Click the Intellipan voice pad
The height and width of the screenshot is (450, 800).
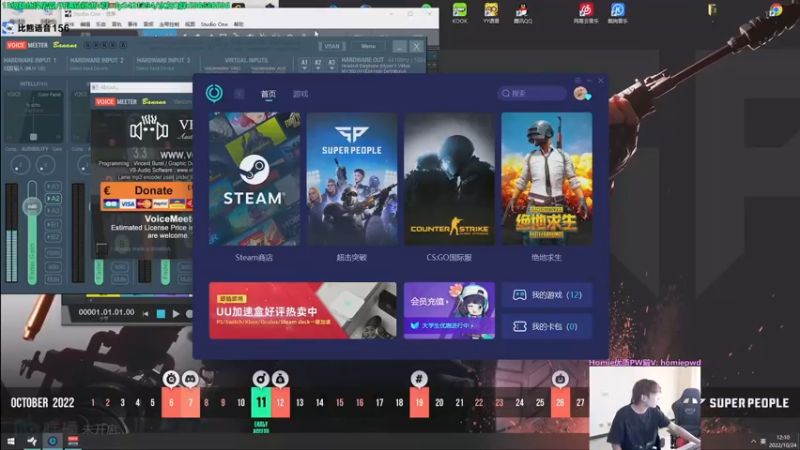pyautogui.click(x=33, y=116)
